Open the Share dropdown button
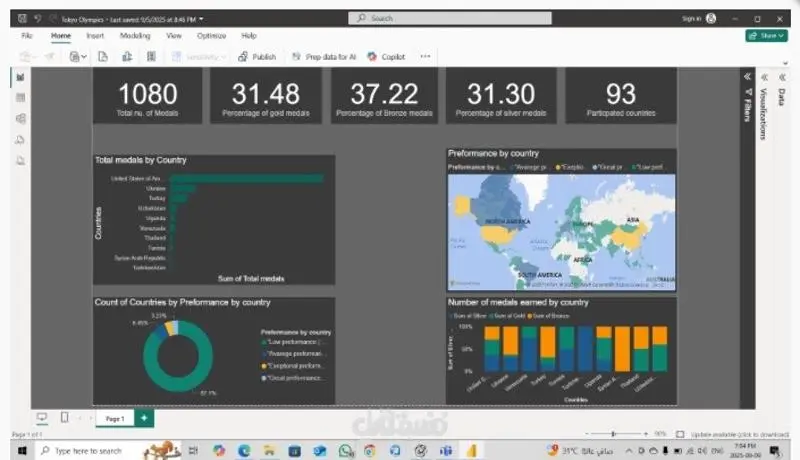 [x=766, y=35]
